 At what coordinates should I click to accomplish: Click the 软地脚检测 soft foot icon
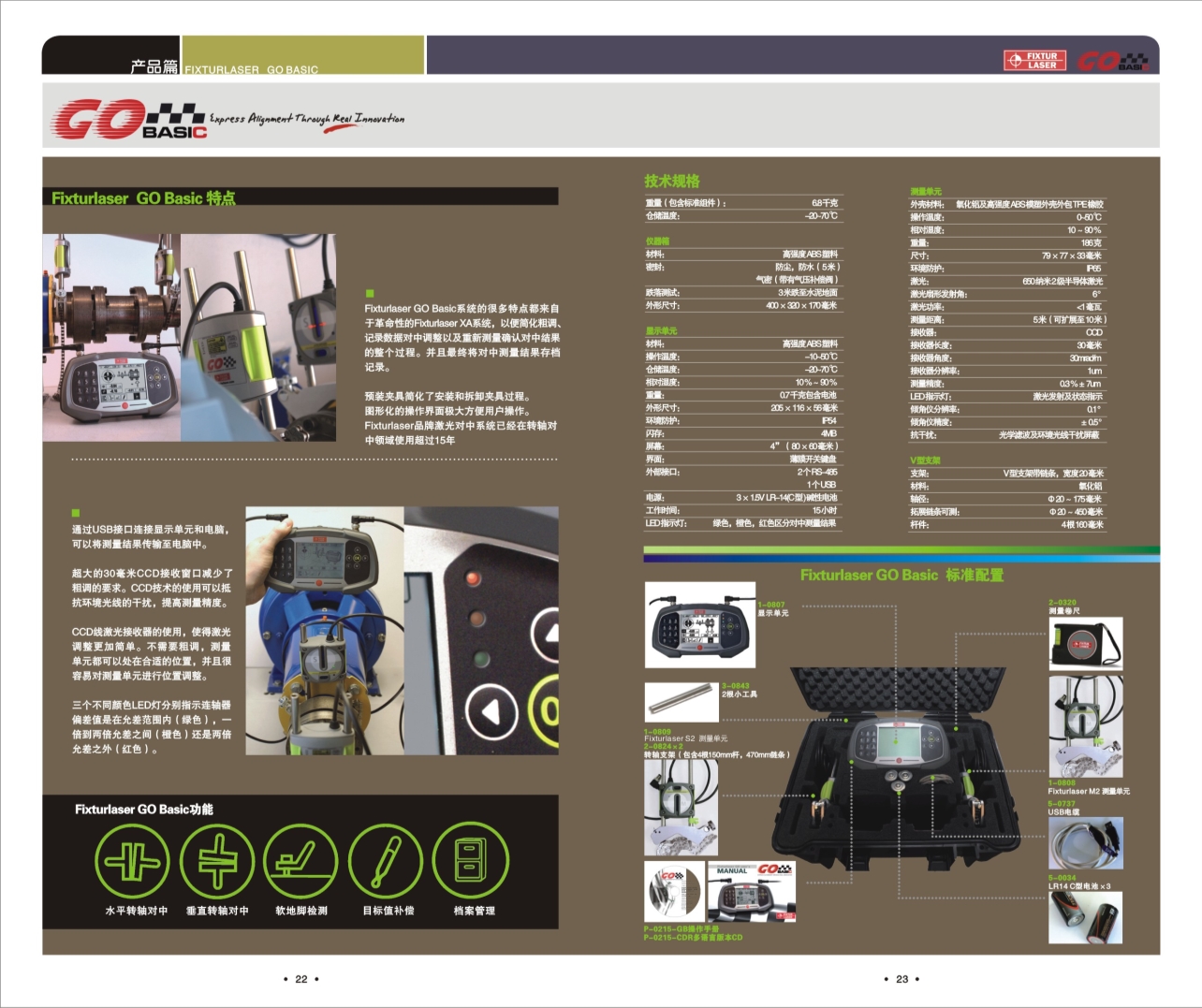(x=300, y=862)
